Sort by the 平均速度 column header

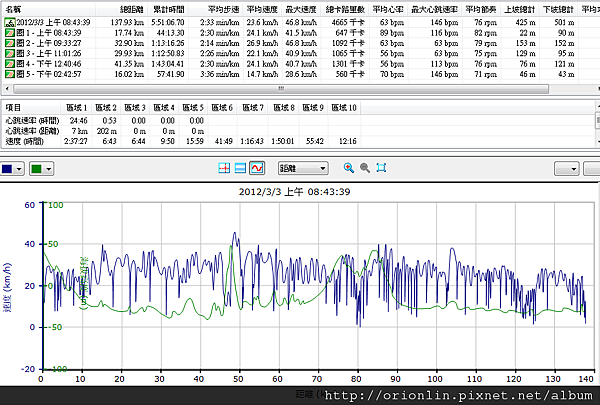coord(262,10)
